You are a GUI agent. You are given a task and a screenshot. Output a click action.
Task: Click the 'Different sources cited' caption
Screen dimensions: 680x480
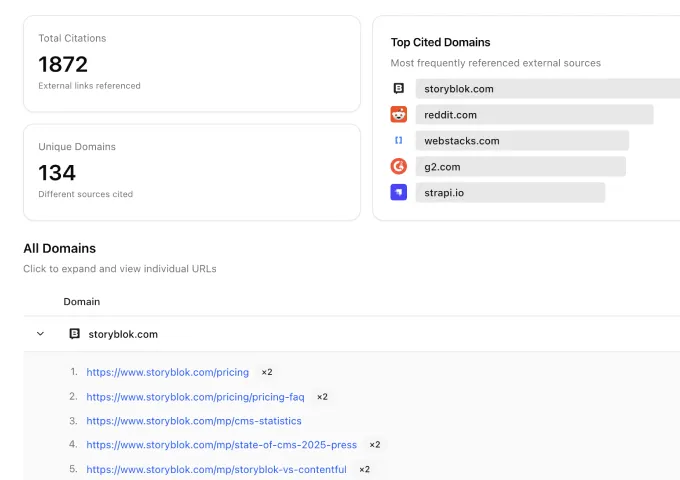[x=85, y=194]
